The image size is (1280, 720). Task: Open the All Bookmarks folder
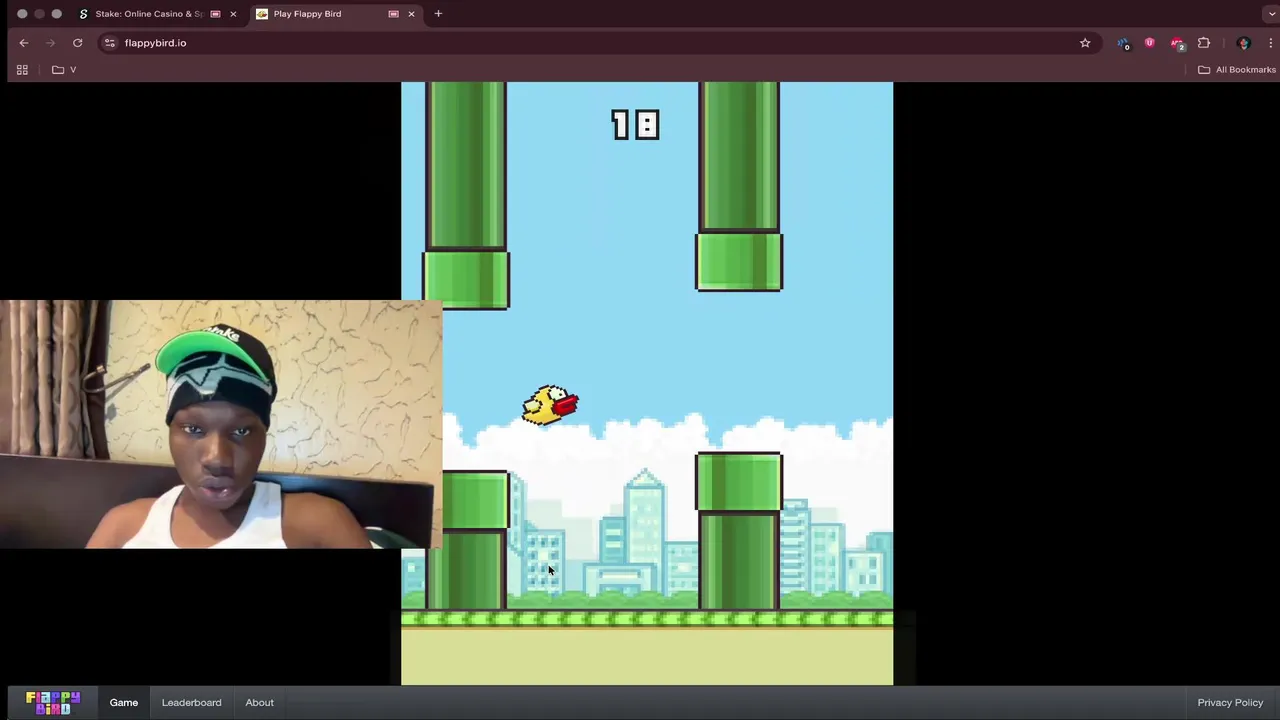[1237, 70]
